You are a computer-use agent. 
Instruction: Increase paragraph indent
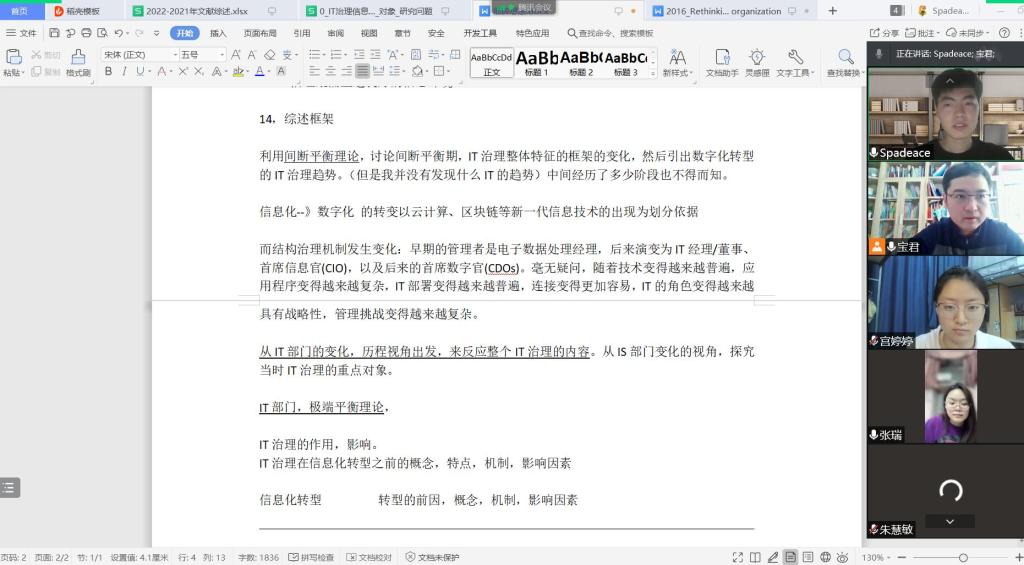tap(376, 55)
